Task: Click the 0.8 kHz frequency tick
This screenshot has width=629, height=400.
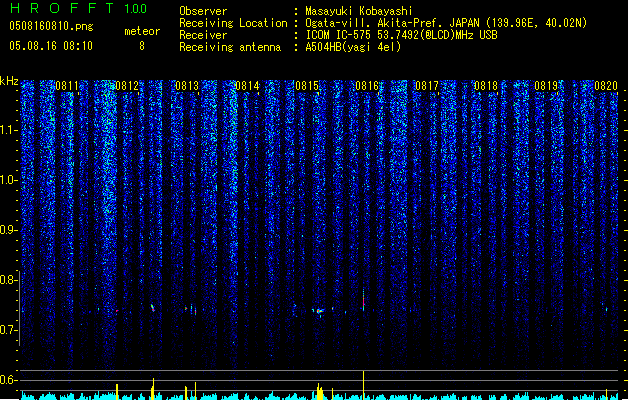Action: (9, 280)
